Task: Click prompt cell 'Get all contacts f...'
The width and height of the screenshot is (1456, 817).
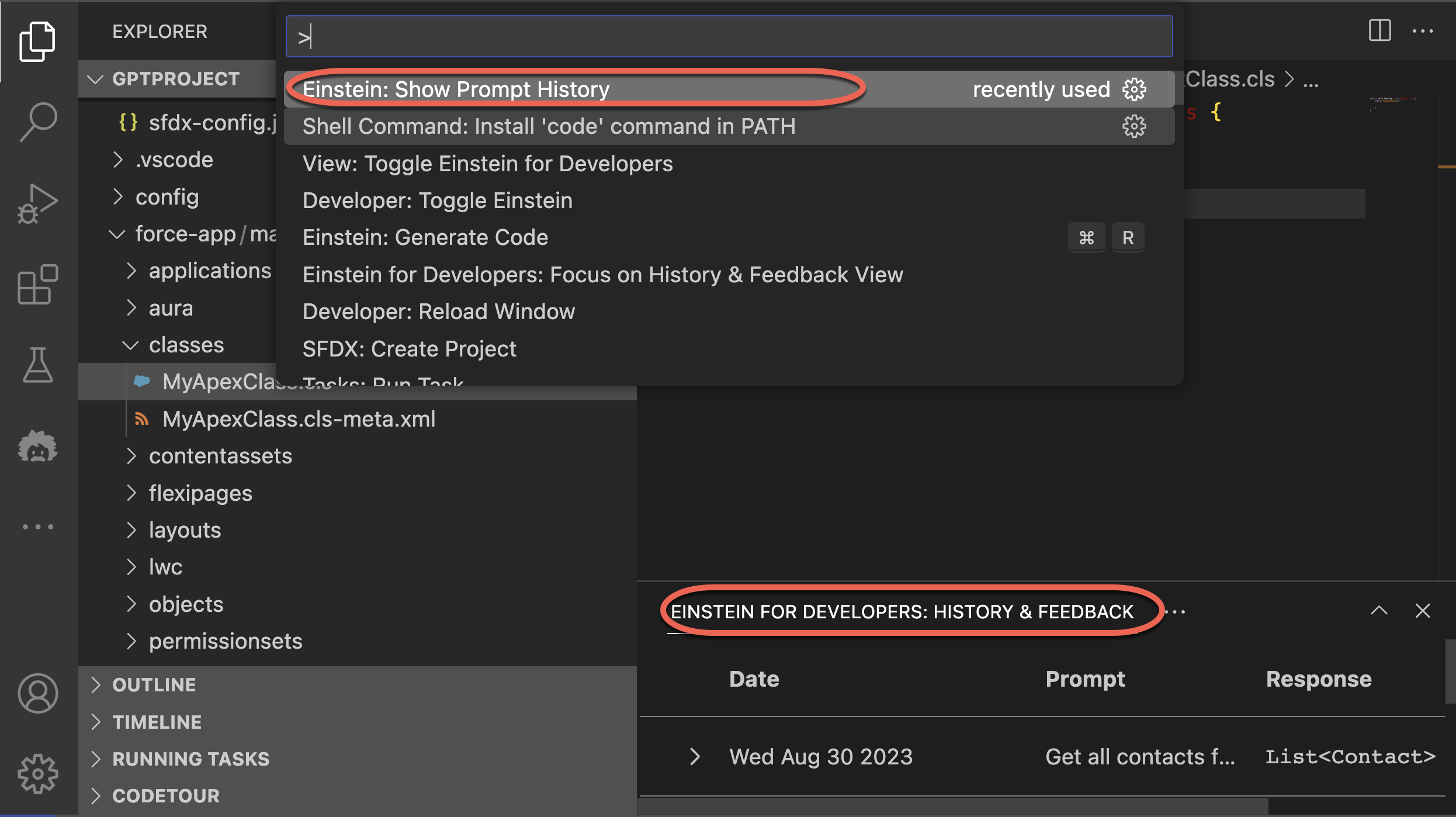Action: [x=1140, y=757]
